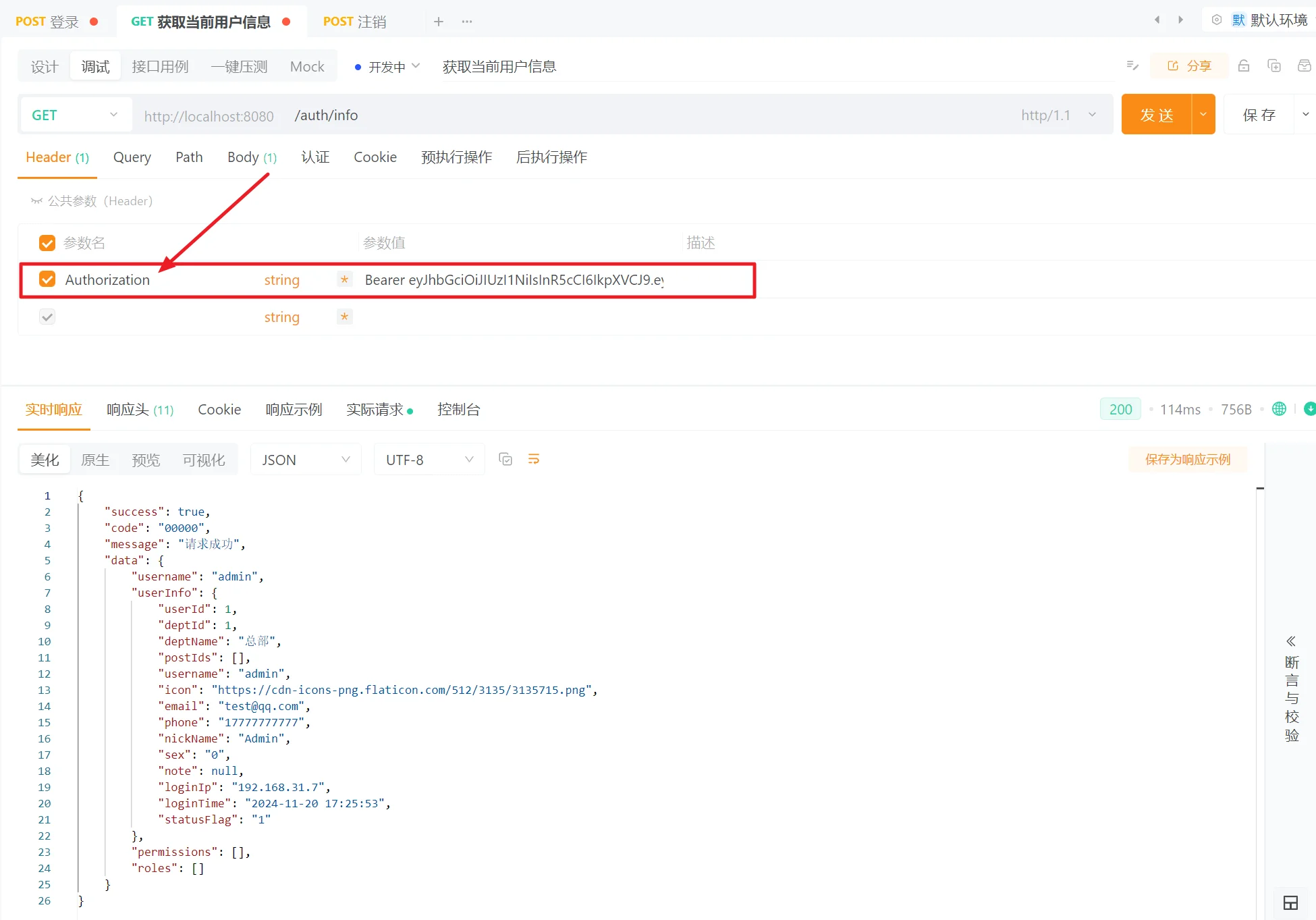1316x920 pixels.
Task: Click the edit description icon beside 分享
Action: (1132, 65)
